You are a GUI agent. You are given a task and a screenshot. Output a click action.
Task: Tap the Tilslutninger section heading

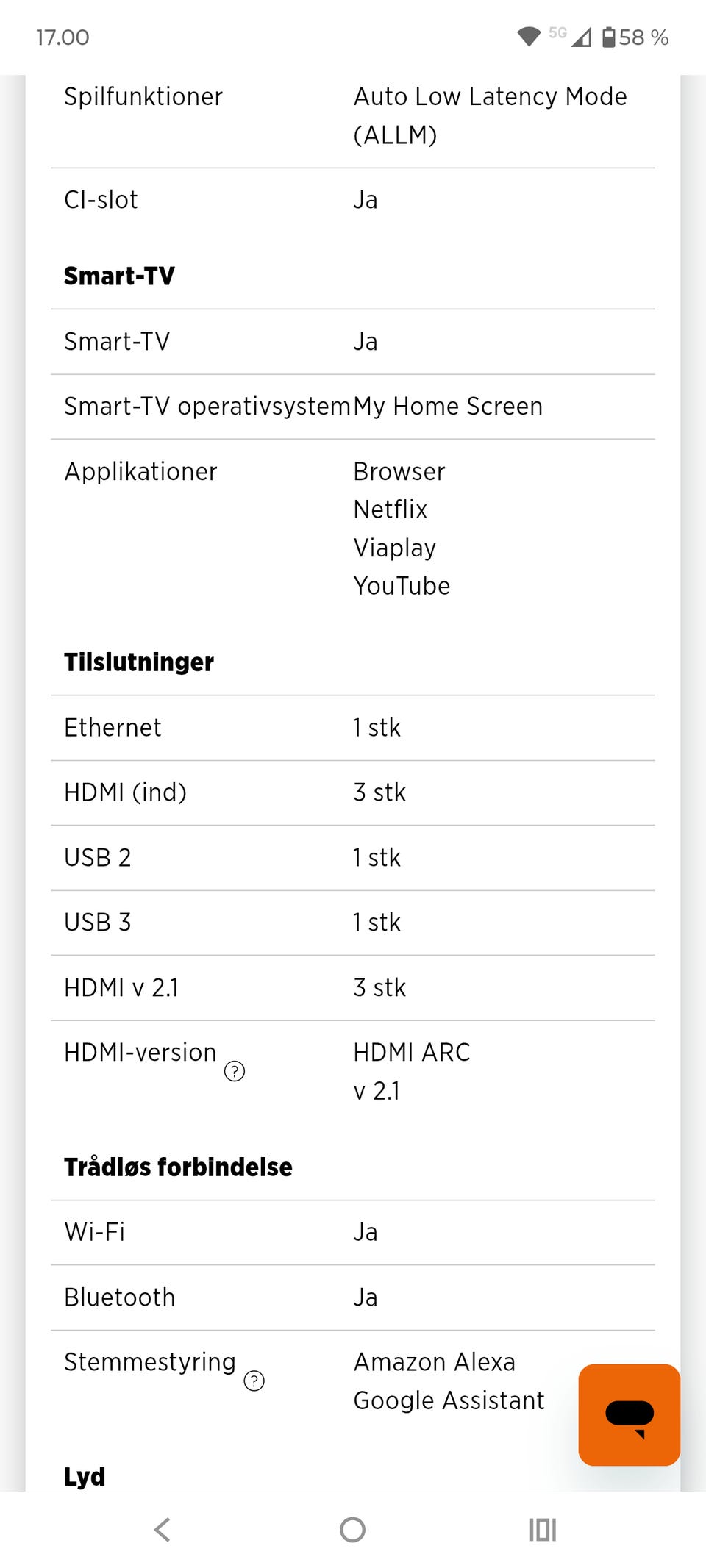coord(139,662)
